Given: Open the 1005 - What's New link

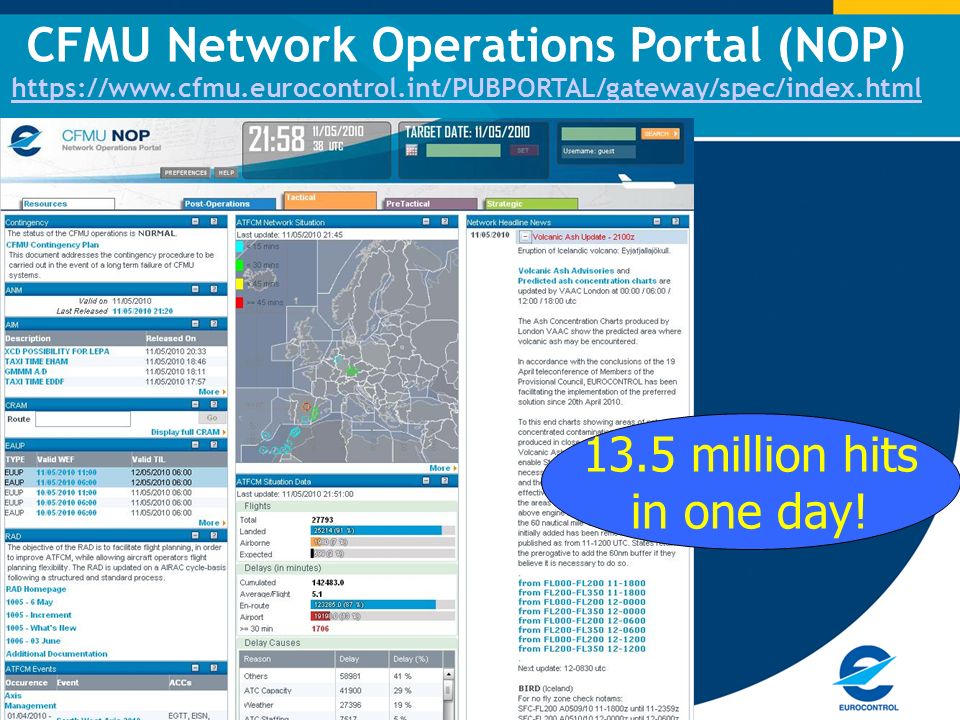Looking at the screenshot, I should [x=41, y=628].
